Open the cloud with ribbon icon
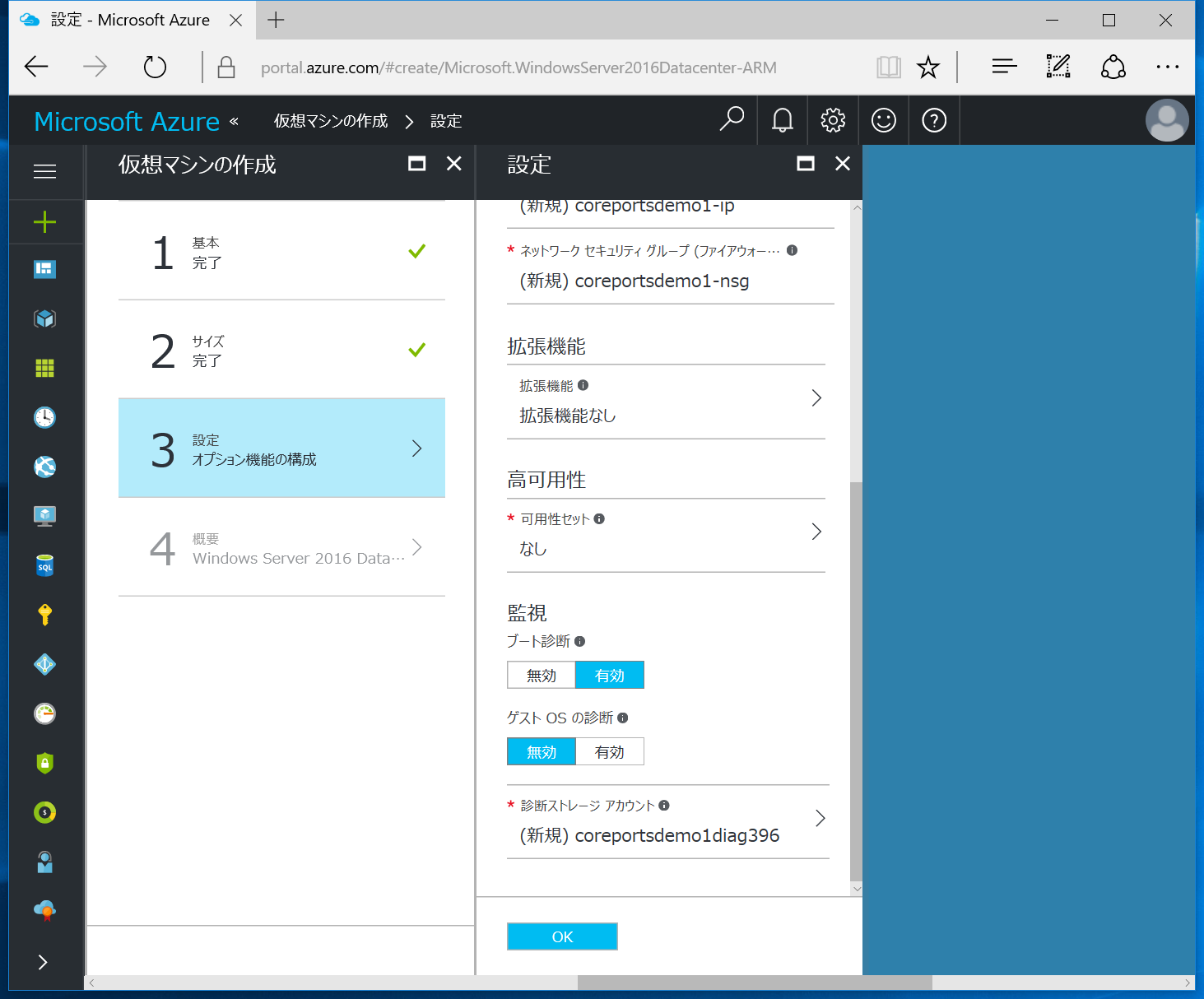Image resolution: width=1204 pixels, height=999 pixels. [44, 910]
